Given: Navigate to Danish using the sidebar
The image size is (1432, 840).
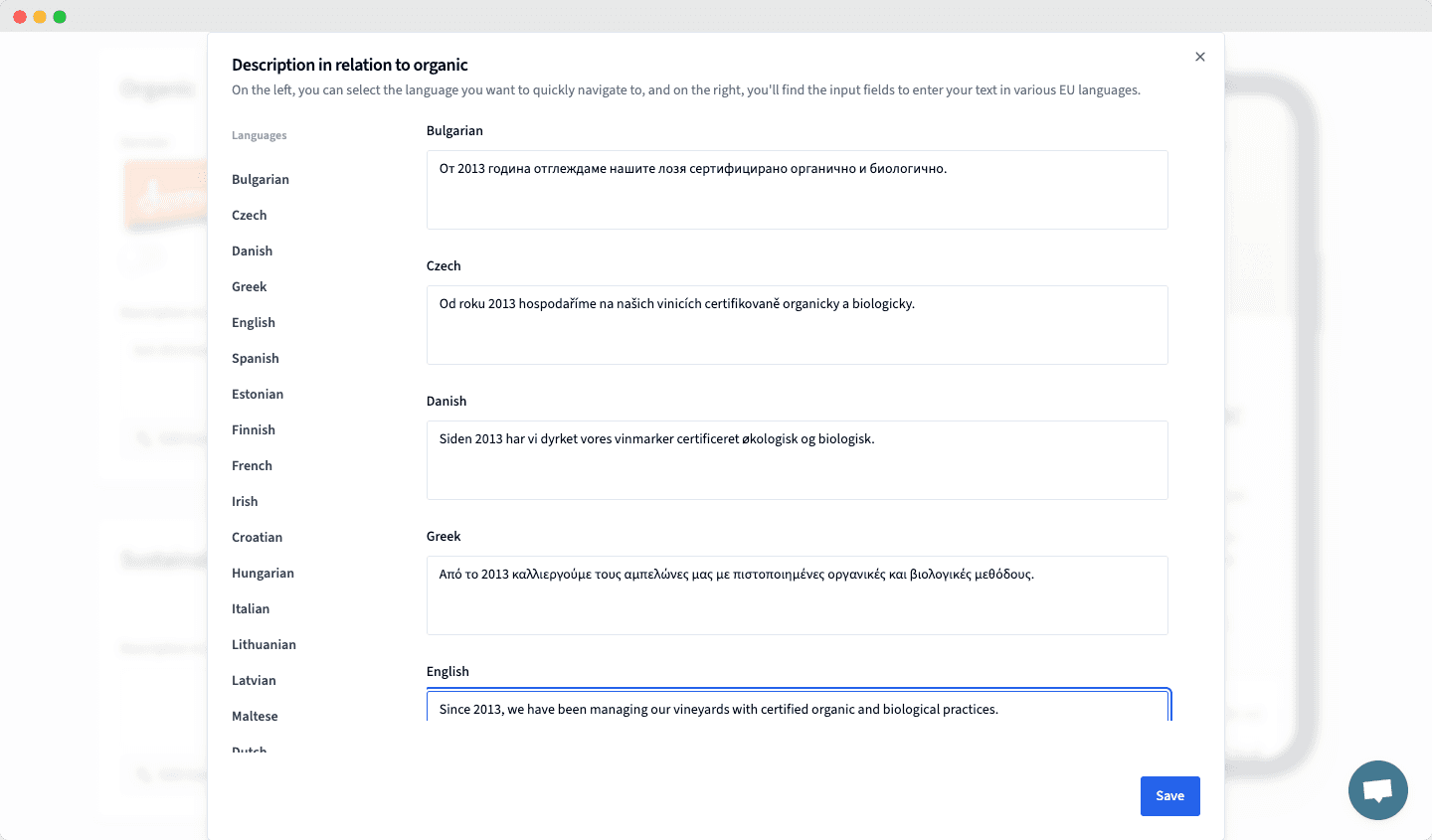Looking at the screenshot, I should (252, 251).
